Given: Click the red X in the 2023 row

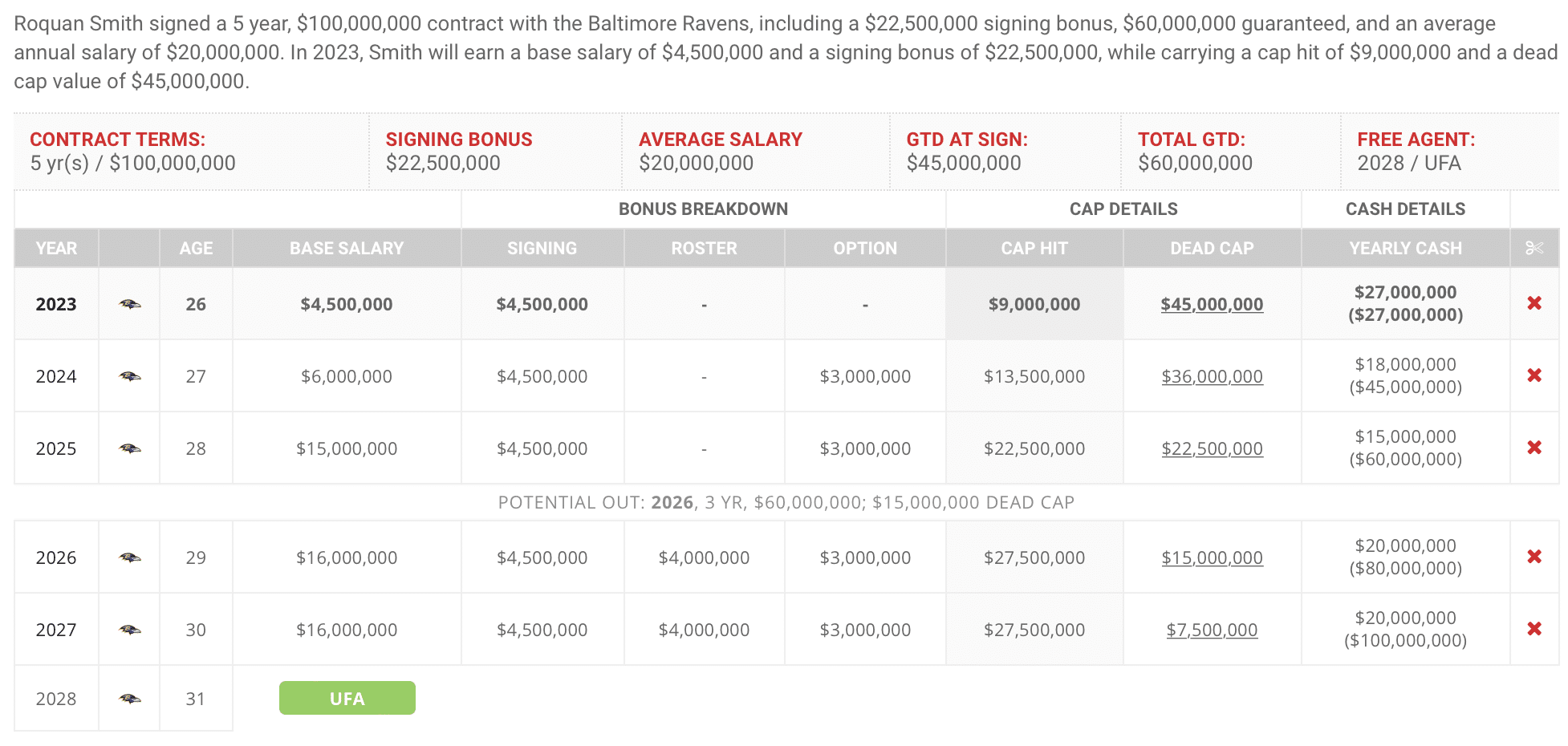Looking at the screenshot, I should pos(1534,303).
